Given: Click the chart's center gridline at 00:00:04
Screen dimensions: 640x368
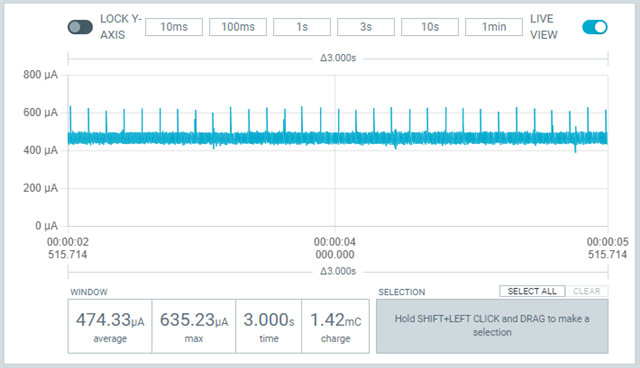Looking at the screenshot, I should click(335, 151).
